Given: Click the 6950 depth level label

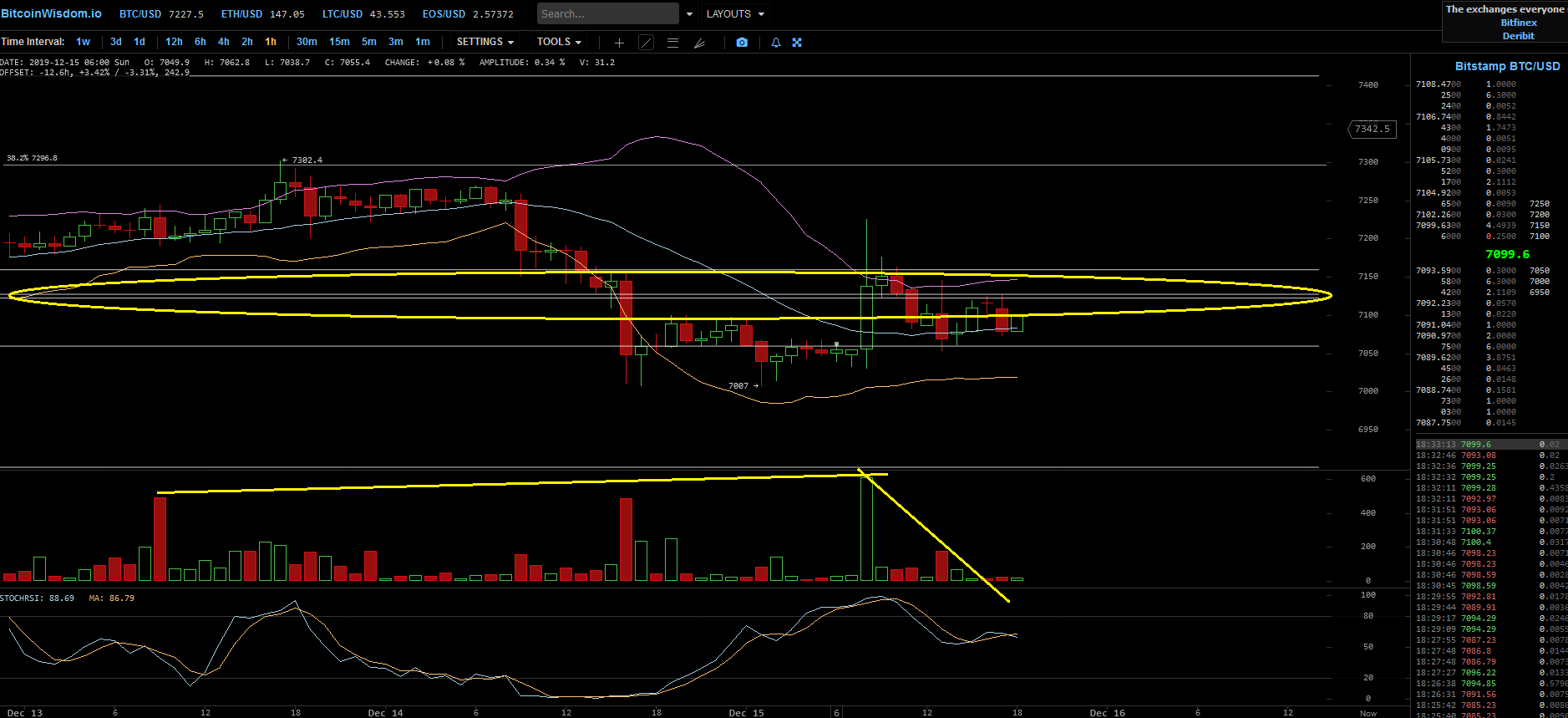Looking at the screenshot, I should (x=1539, y=293).
